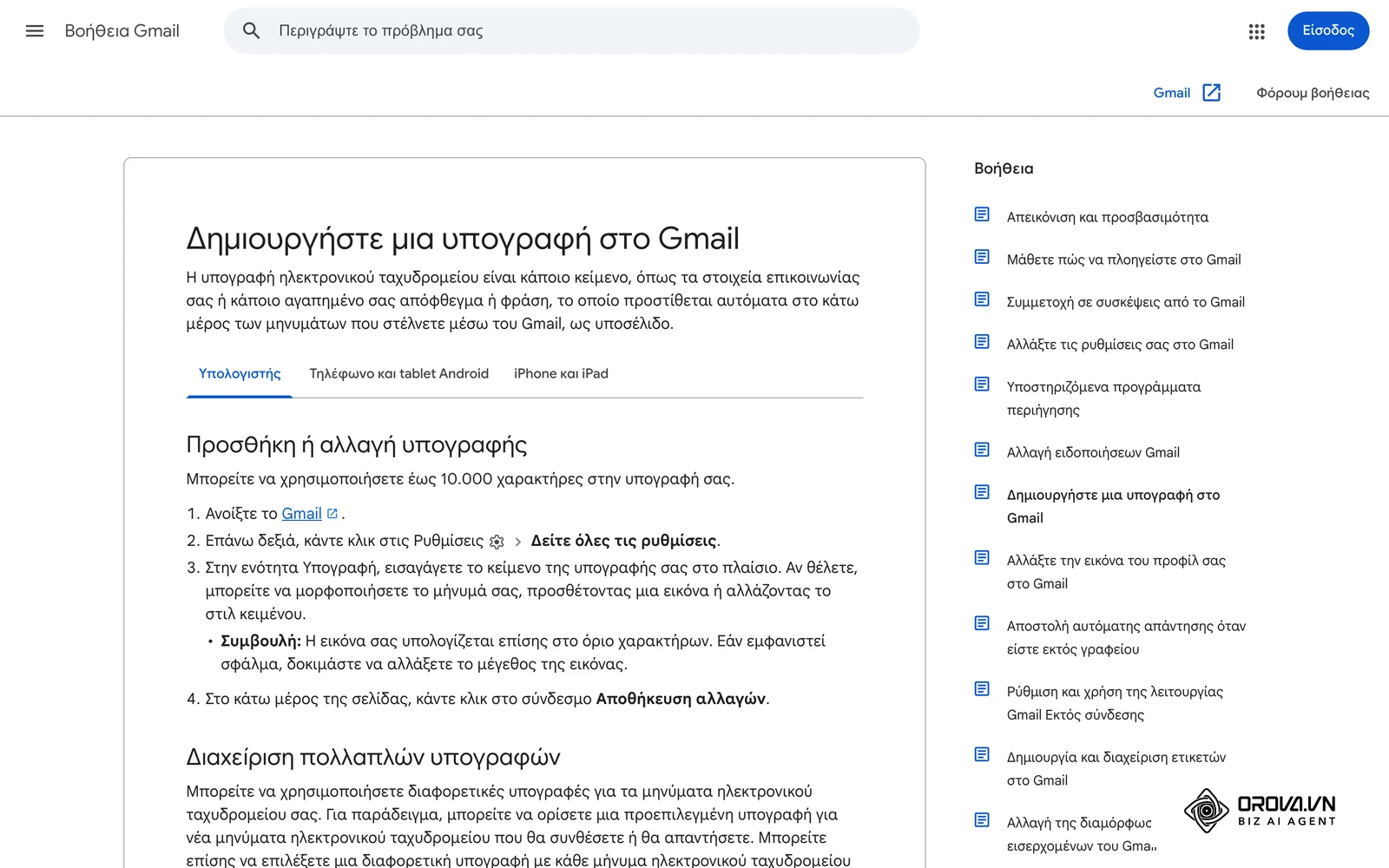Go to Gmail via the top-right link
The width and height of the screenshot is (1389, 868).
pyautogui.click(x=1171, y=93)
